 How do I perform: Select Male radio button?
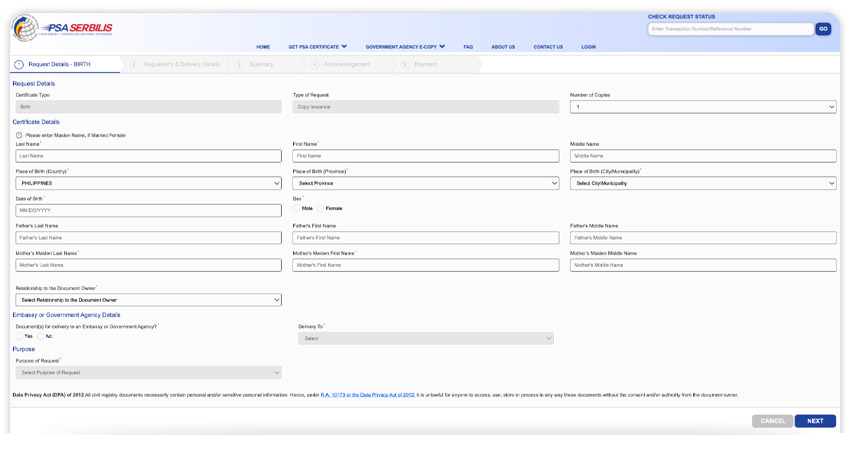(296, 208)
